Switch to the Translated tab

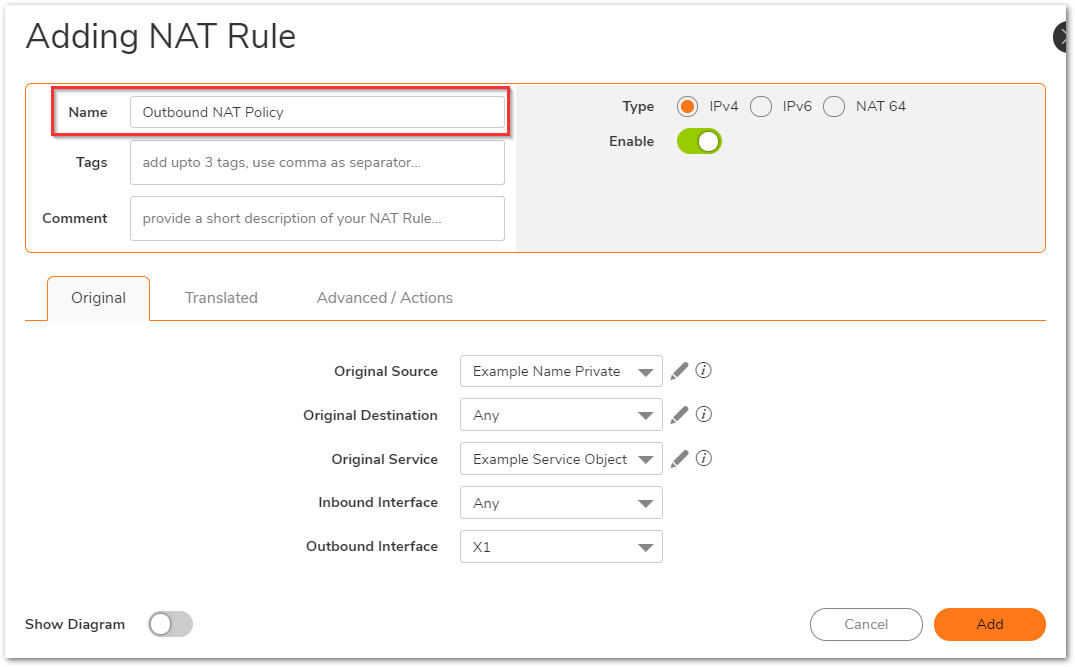[x=221, y=298]
